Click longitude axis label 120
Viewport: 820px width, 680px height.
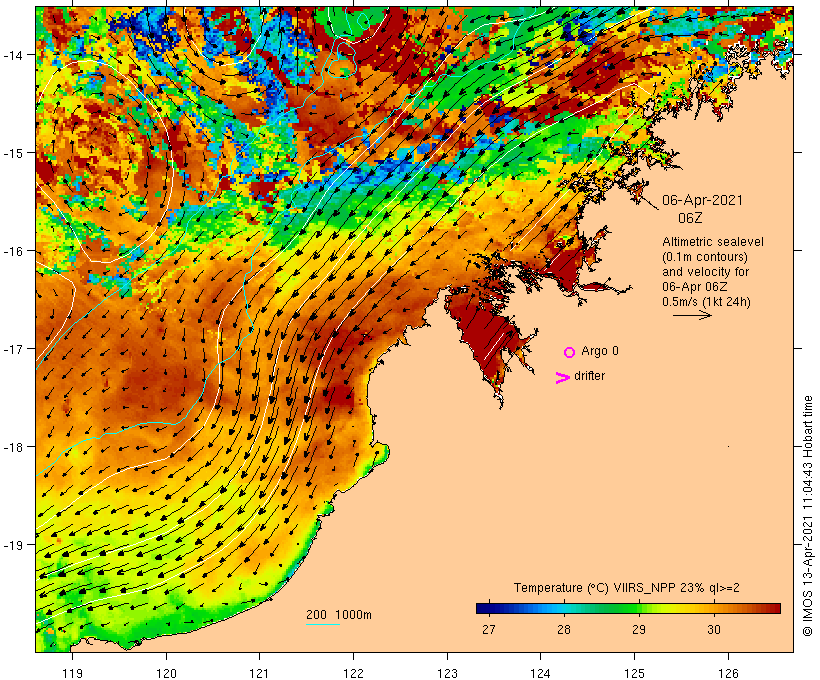(x=166, y=673)
